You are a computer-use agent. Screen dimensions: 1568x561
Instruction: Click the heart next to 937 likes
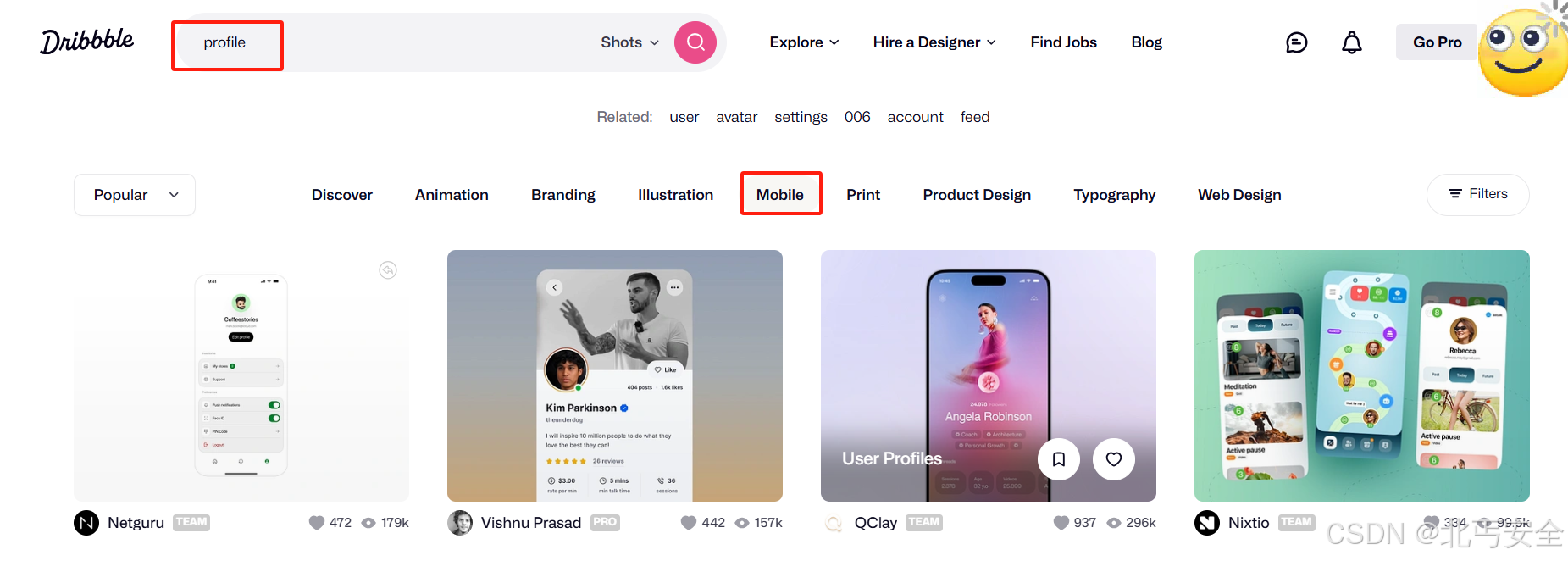point(1061,523)
